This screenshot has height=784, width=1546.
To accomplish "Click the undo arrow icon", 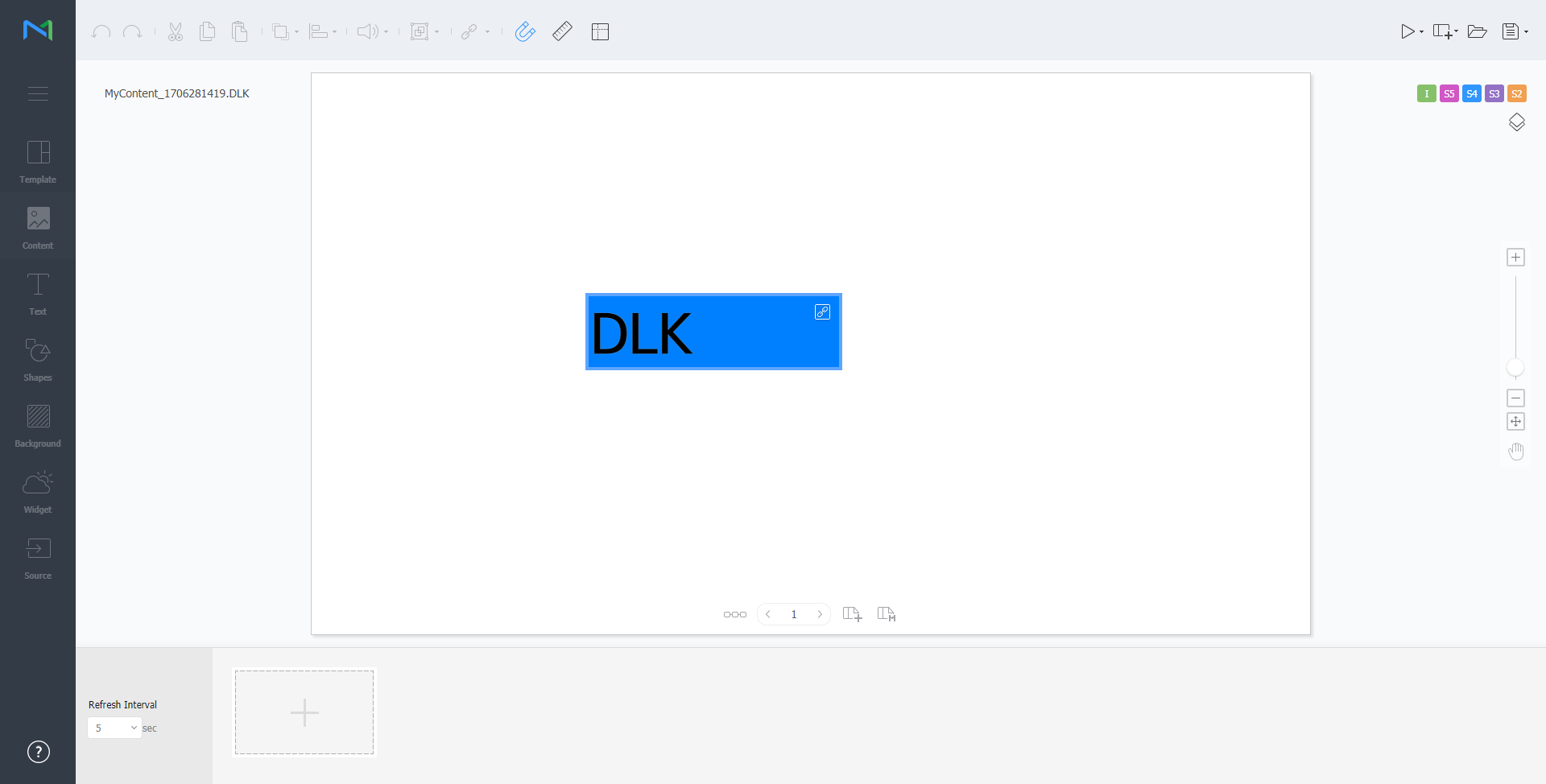I will (101, 32).
